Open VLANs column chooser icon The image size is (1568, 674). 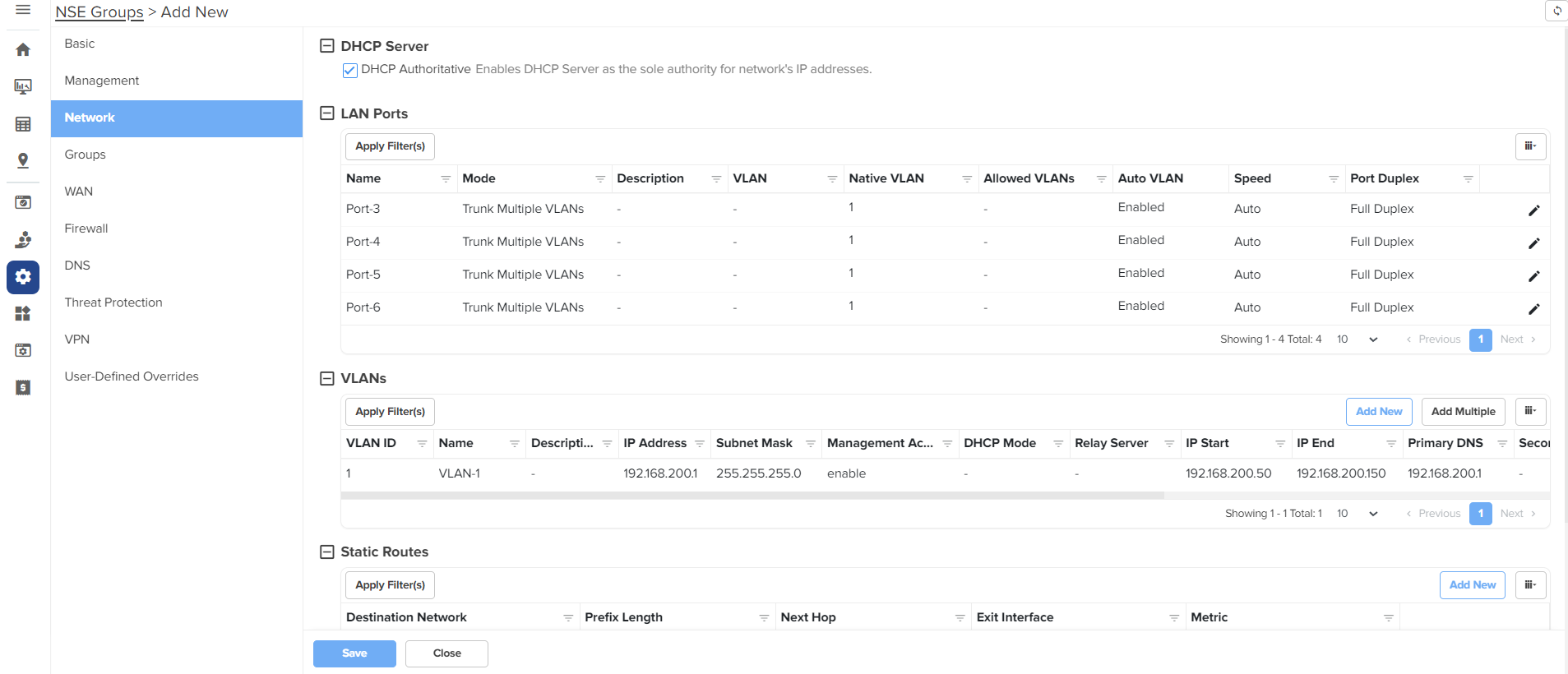coord(1530,411)
